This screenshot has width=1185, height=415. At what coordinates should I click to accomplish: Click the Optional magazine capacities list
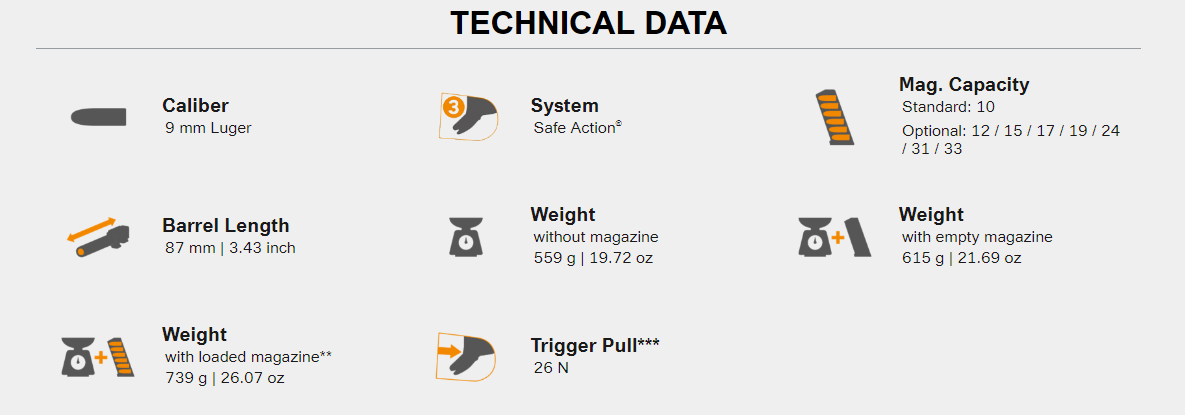[x=1011, y=140]
